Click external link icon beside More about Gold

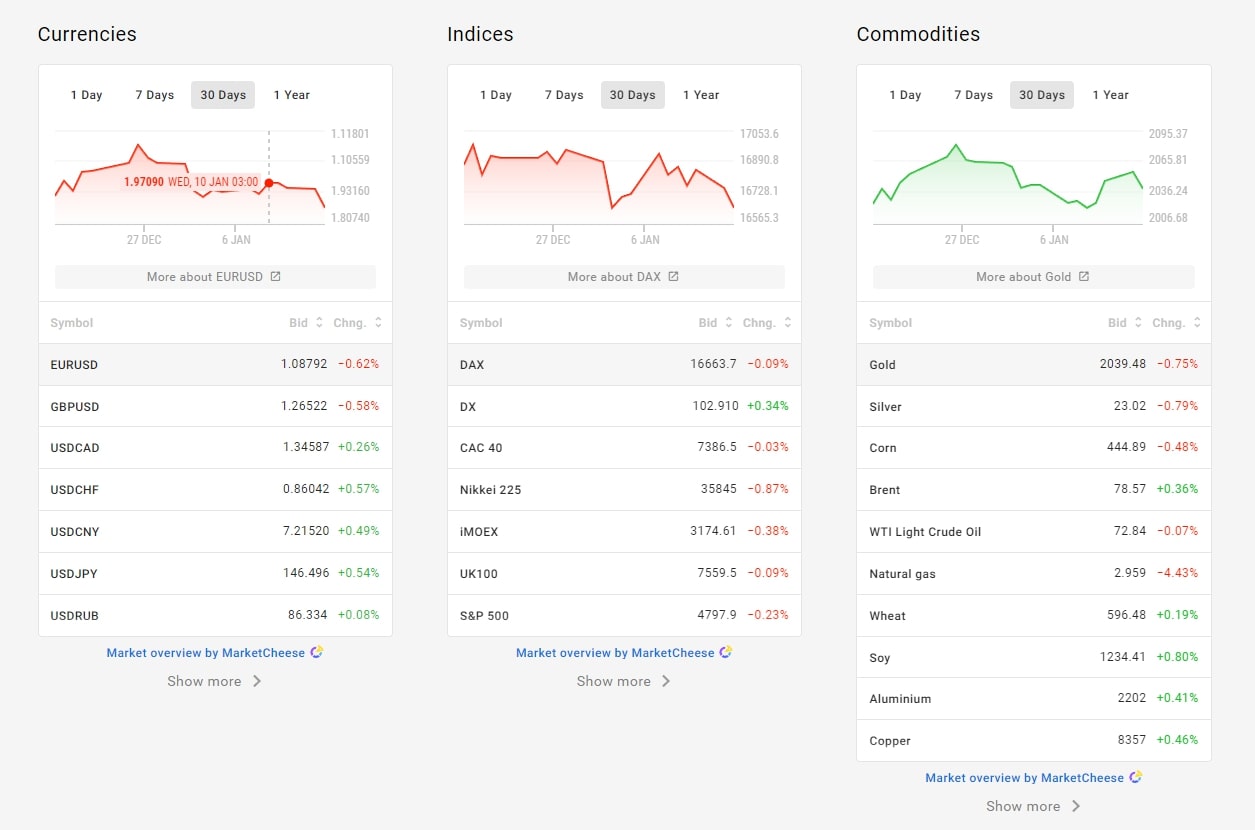pyautogui.click(x=1083, y=277)
